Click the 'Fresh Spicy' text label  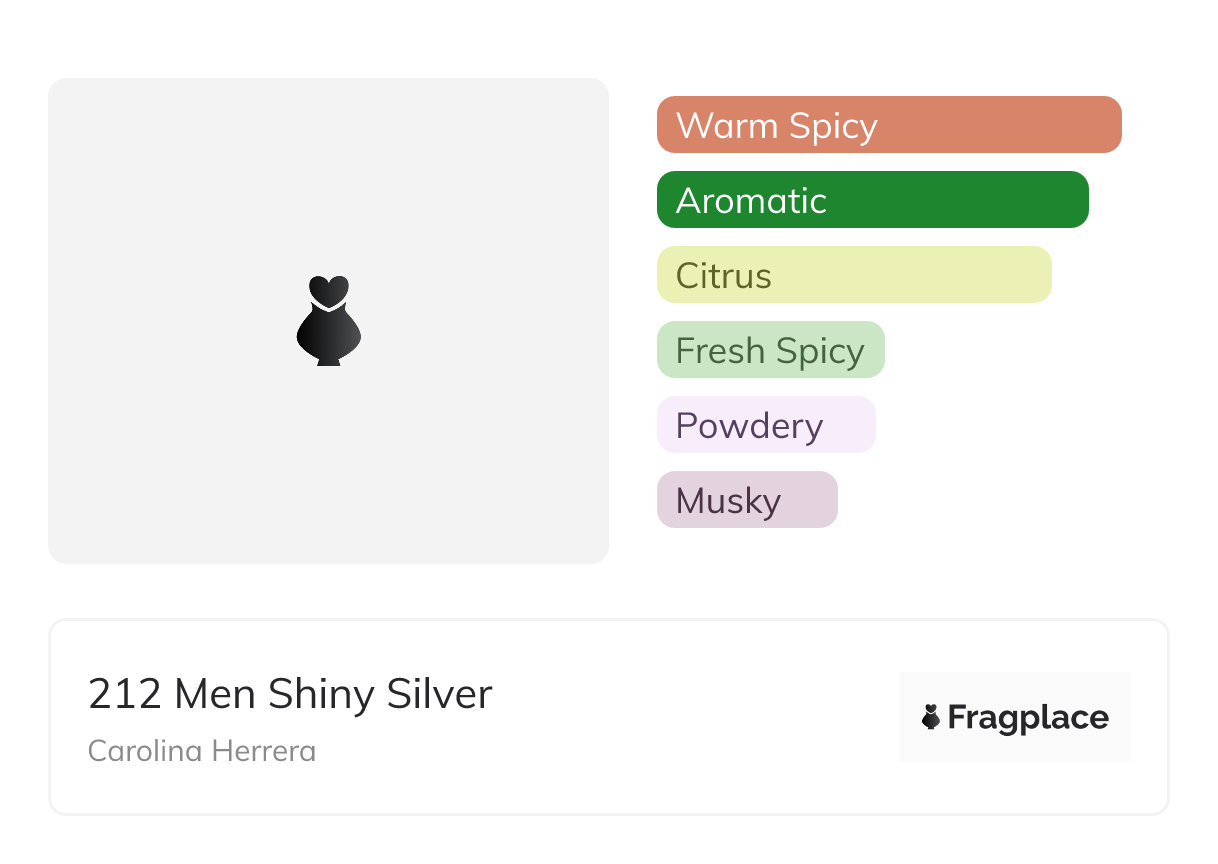click(x=770, y=351)
